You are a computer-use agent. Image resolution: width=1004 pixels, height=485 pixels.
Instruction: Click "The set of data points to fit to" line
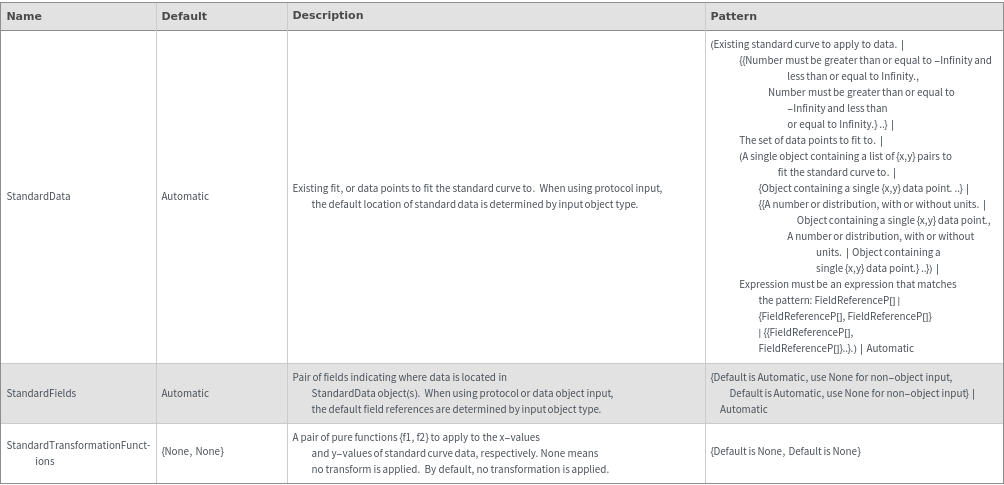(x=810, y=140)
